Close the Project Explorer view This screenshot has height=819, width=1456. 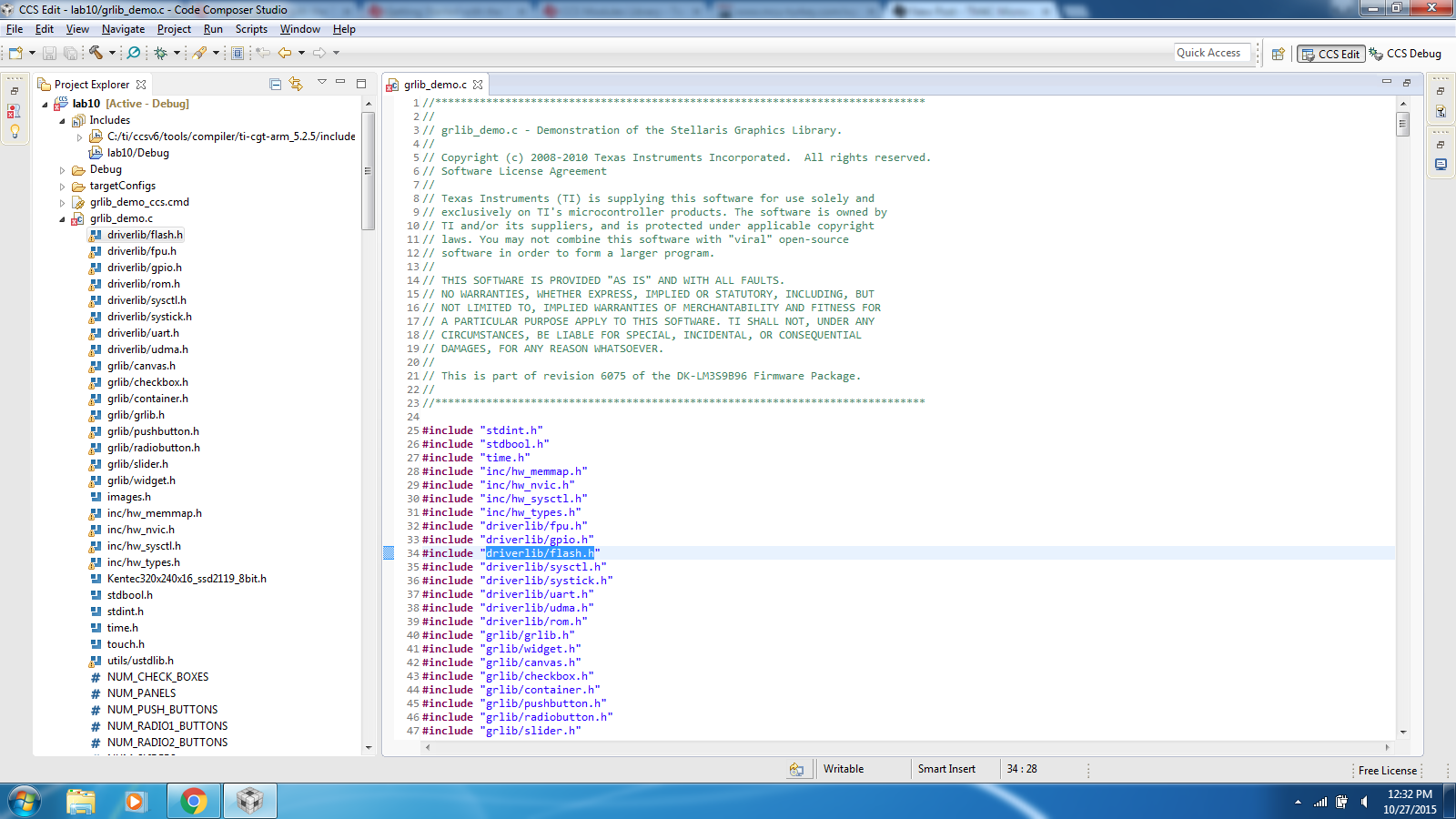[141, 85]
